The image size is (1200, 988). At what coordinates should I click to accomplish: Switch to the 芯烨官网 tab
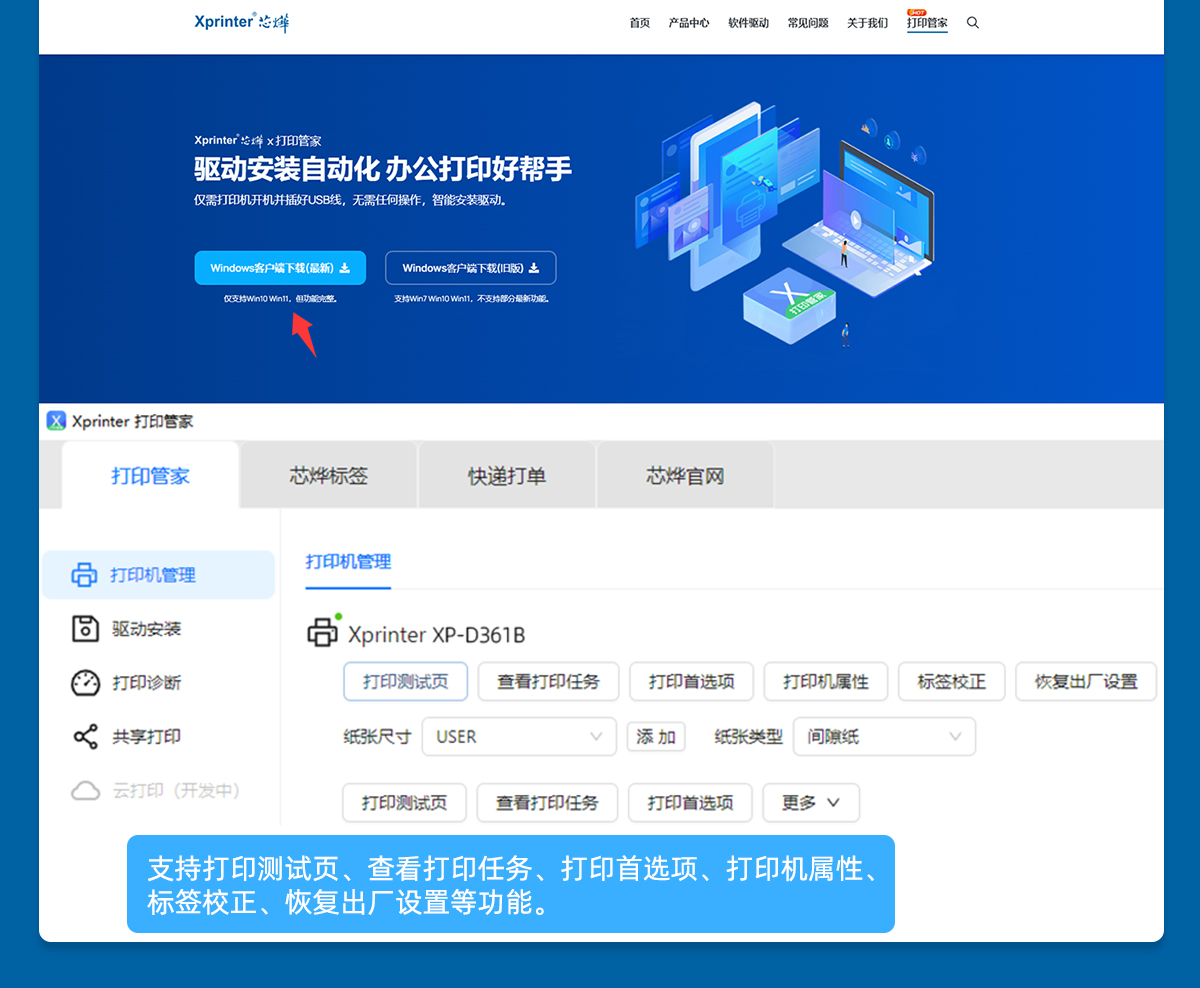(x=685, y=476)
